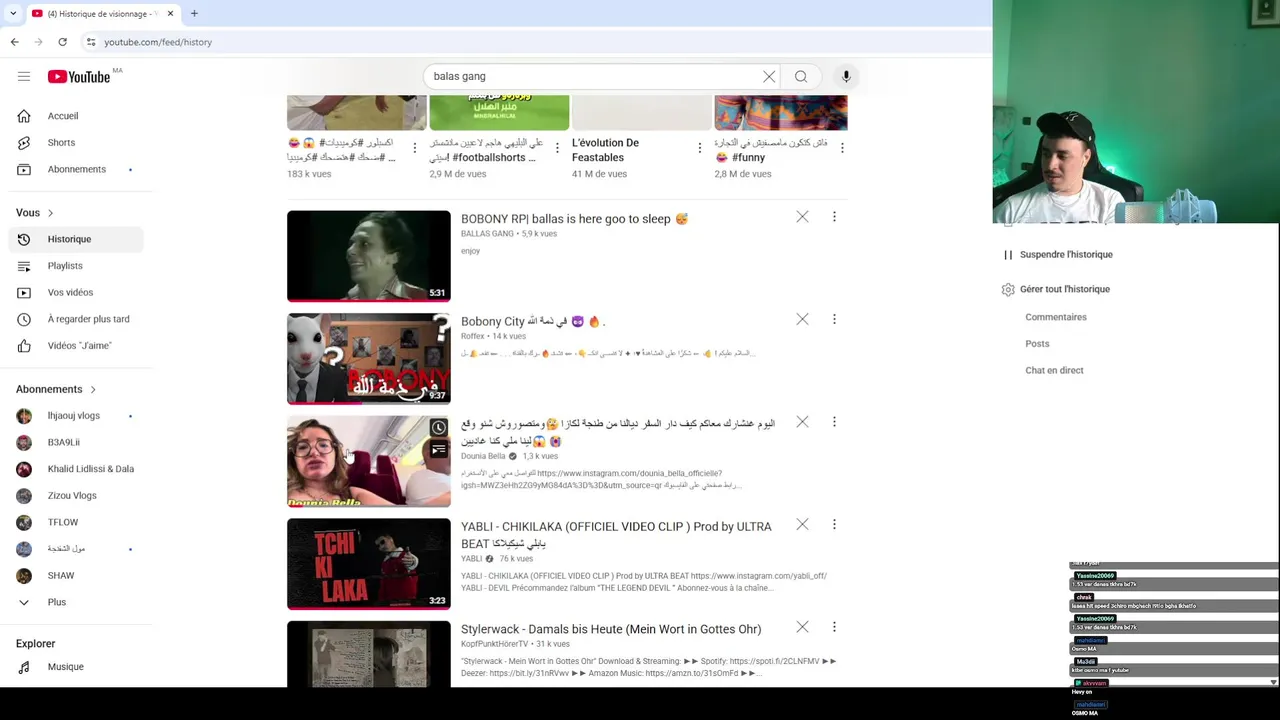Open B3A9Lii channel
1280x720 pixels.
tap(76, 442)
